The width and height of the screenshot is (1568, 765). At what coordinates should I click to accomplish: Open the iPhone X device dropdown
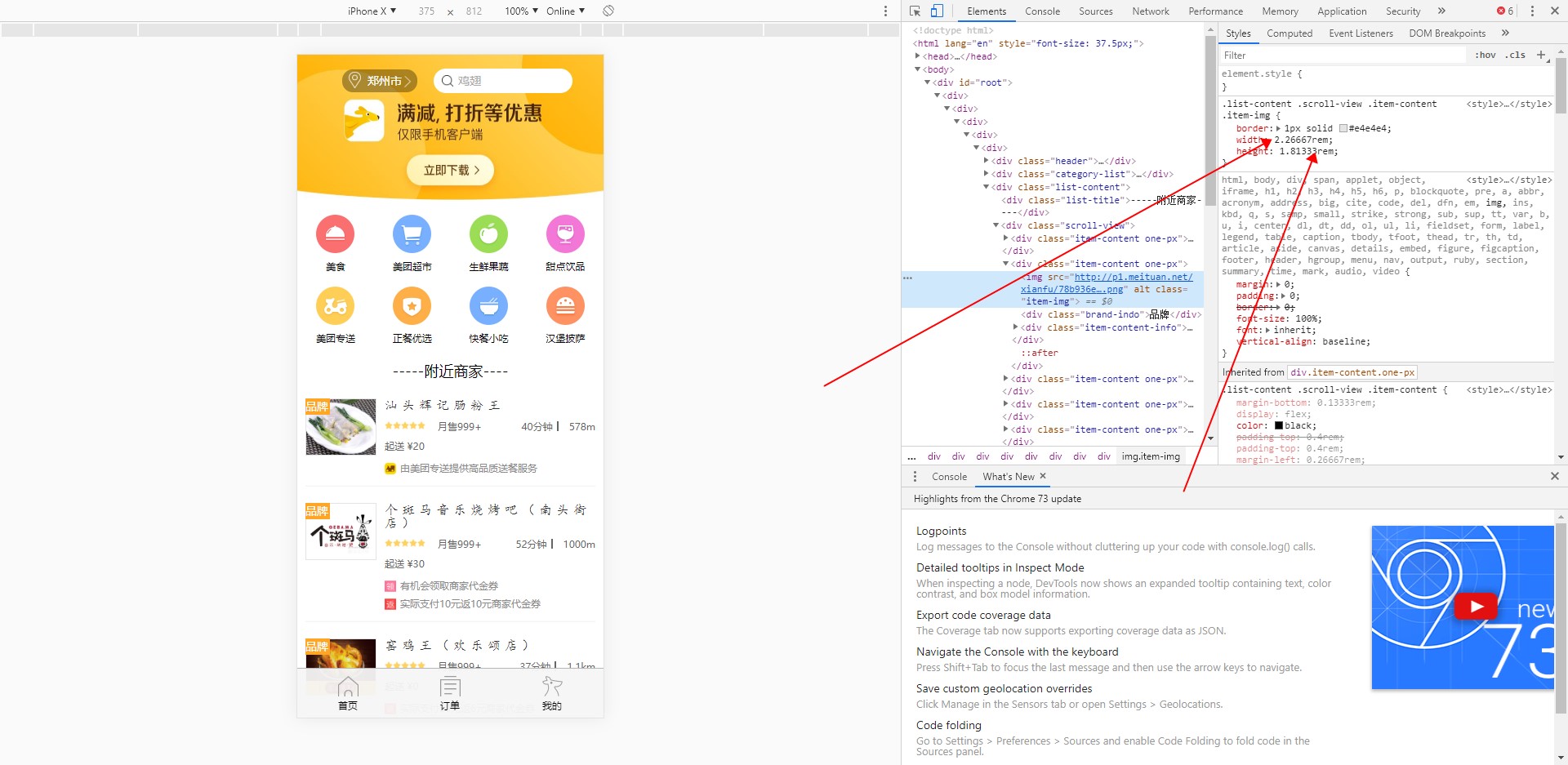point(372,11)
